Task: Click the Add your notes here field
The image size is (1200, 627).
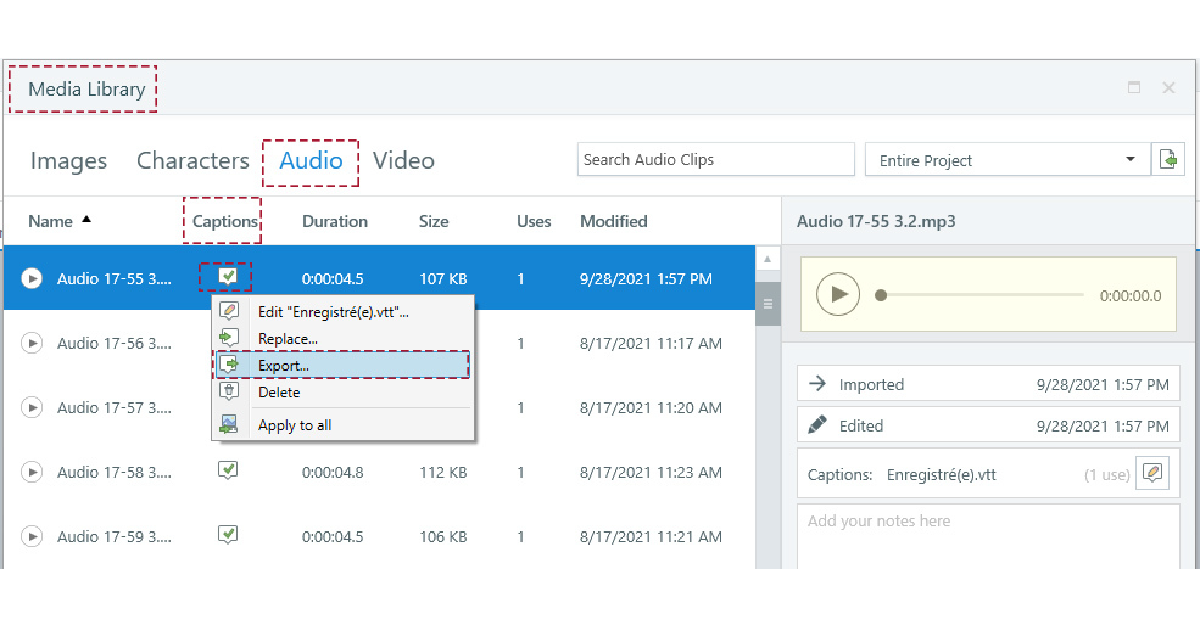Action: tap(988, 536)
